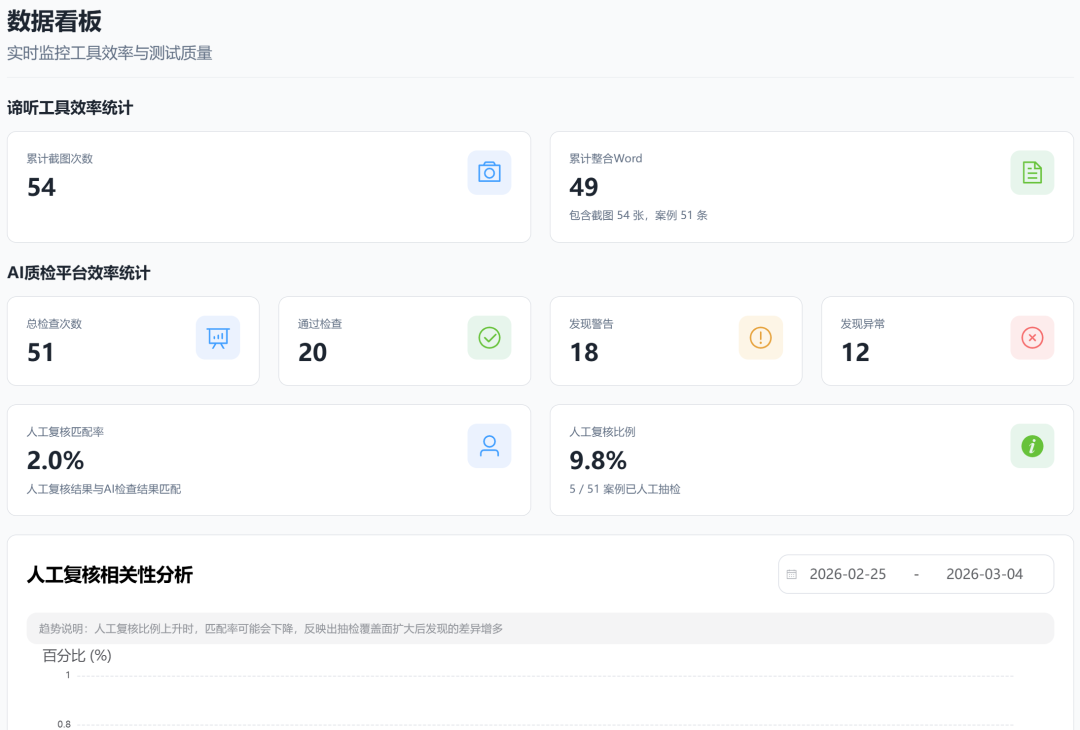Click the orange exclamation warning icon

tap(760, 338)
